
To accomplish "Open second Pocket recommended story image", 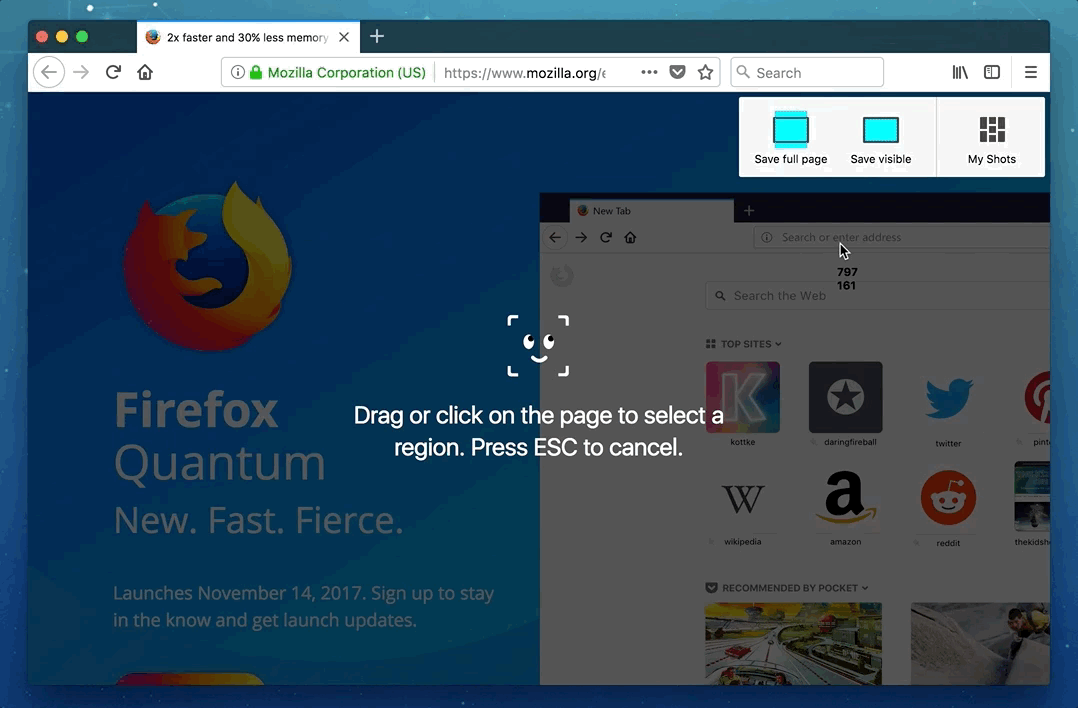I will point(980,643).
